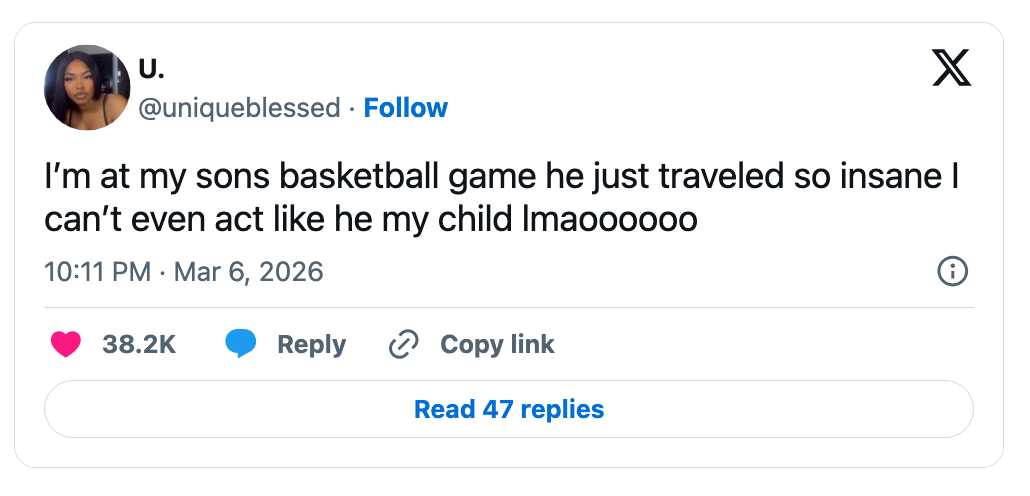Viewport: 1030px width, 496px height.
Task: Click the display name "U."
Action: pyautogui.click(x=151, y=70)
